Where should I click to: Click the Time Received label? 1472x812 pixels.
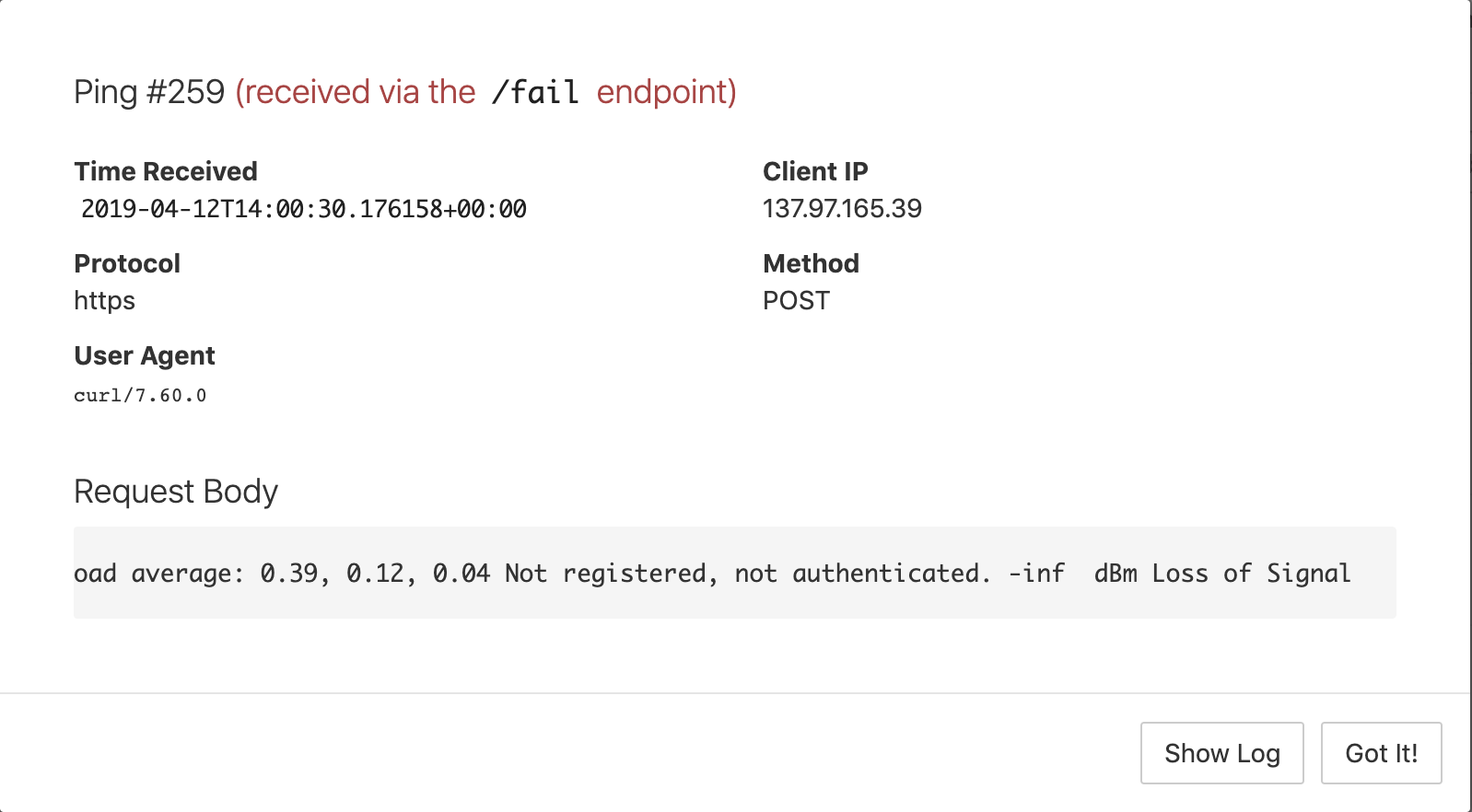[x=166, y=171]
